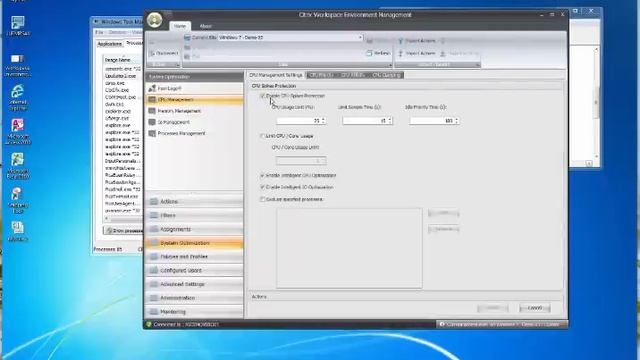
Task: Click the Refresh icon in ribbon
Action: [x=369, y=53]
